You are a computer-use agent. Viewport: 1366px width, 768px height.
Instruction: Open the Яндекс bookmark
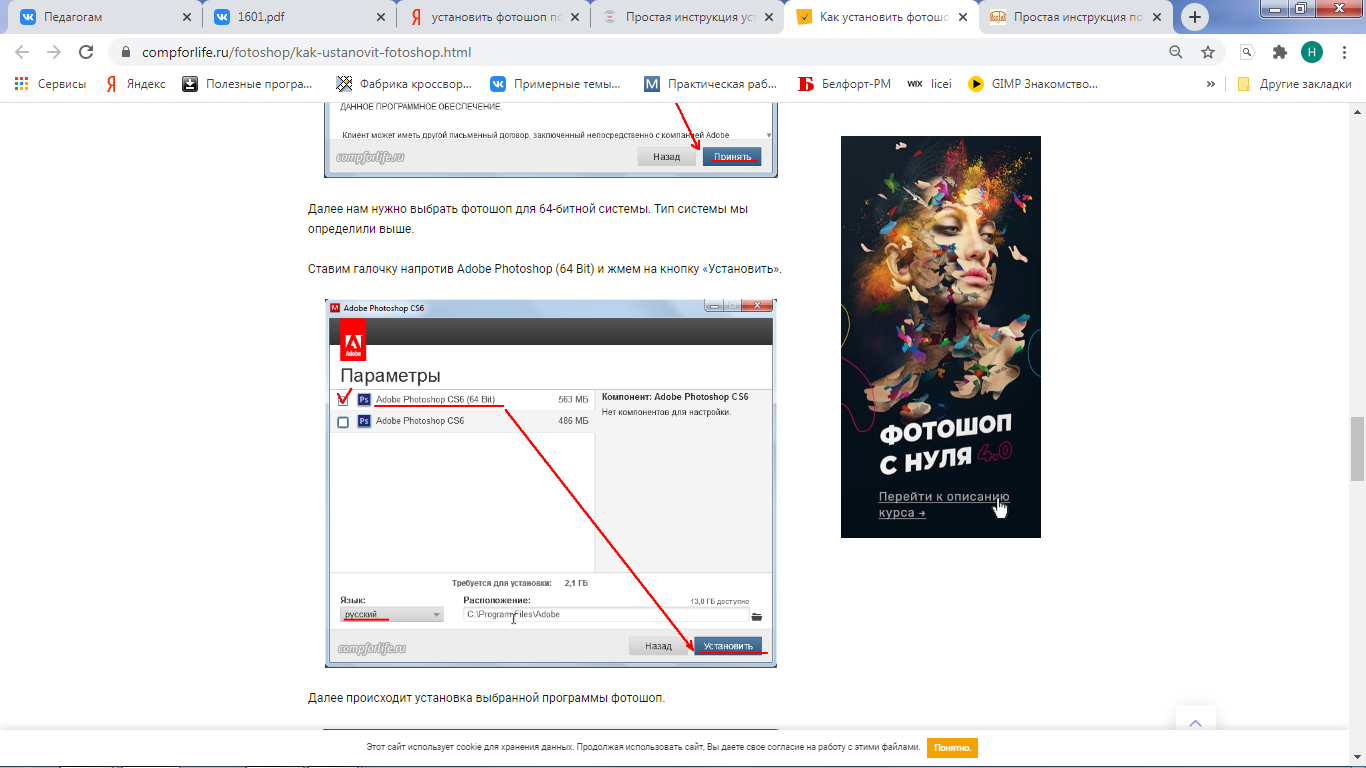click(136, 84)
